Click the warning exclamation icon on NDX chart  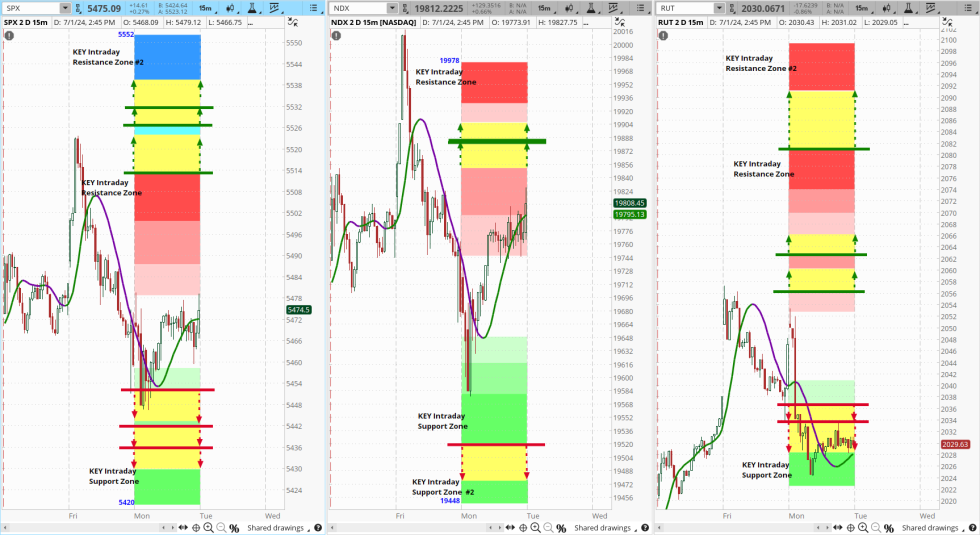coord(336,35)
